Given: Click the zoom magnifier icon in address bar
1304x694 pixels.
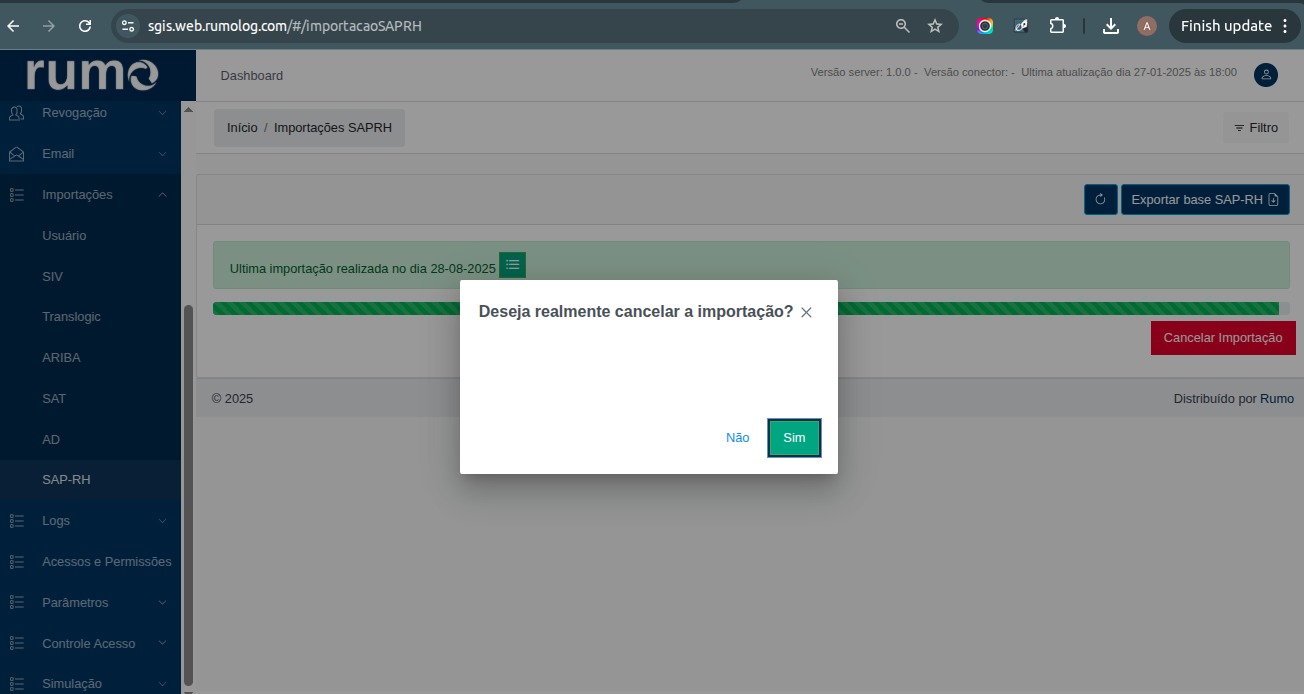Looking at the screenshot, I should click(902, 26).
